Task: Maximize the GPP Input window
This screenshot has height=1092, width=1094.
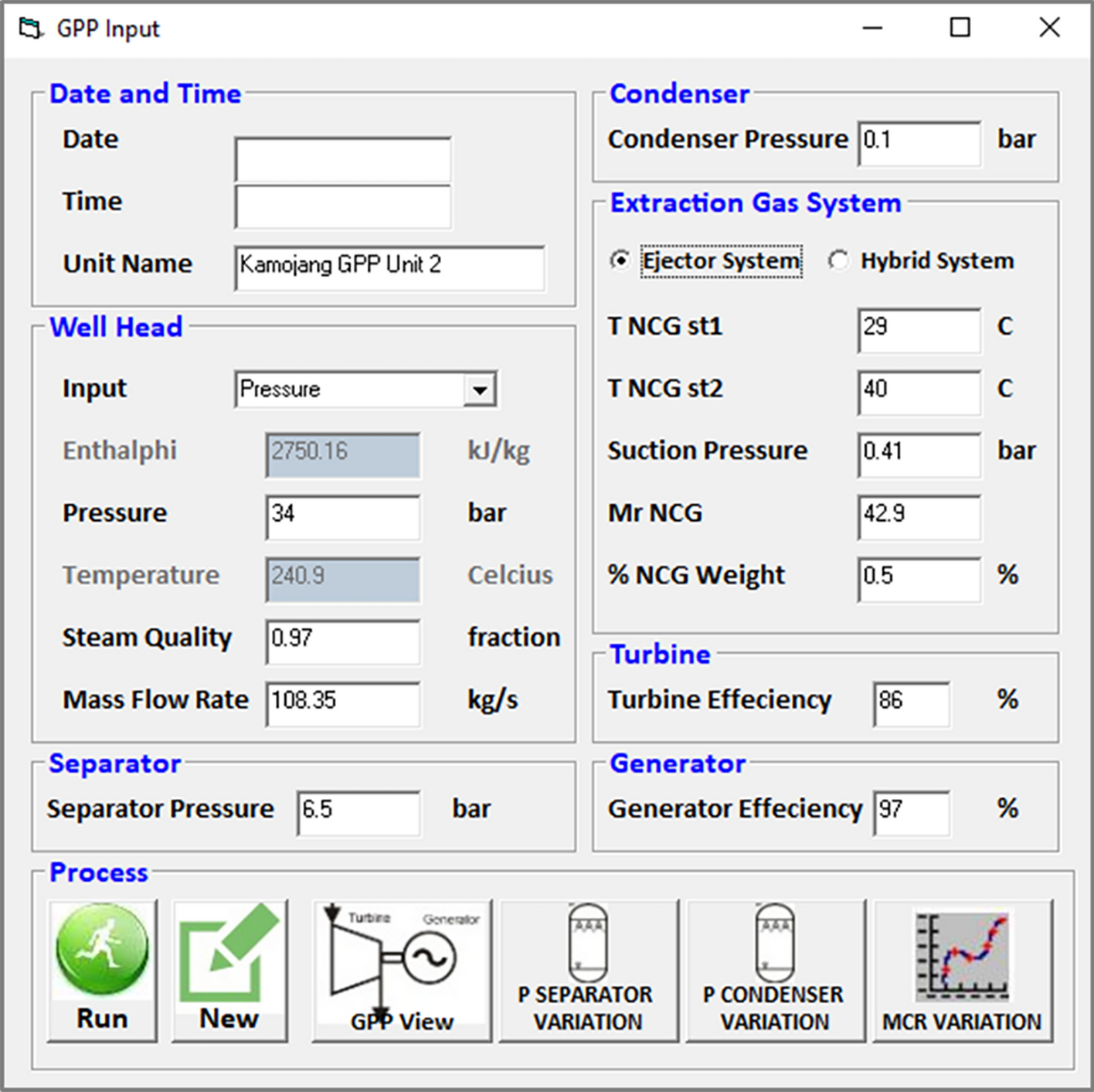Action: (x=960, y=29)
